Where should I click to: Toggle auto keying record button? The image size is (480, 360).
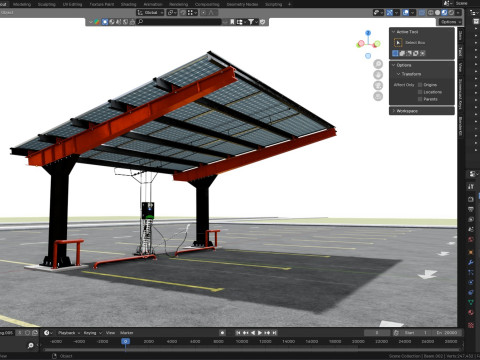click(x=222, y=333)
